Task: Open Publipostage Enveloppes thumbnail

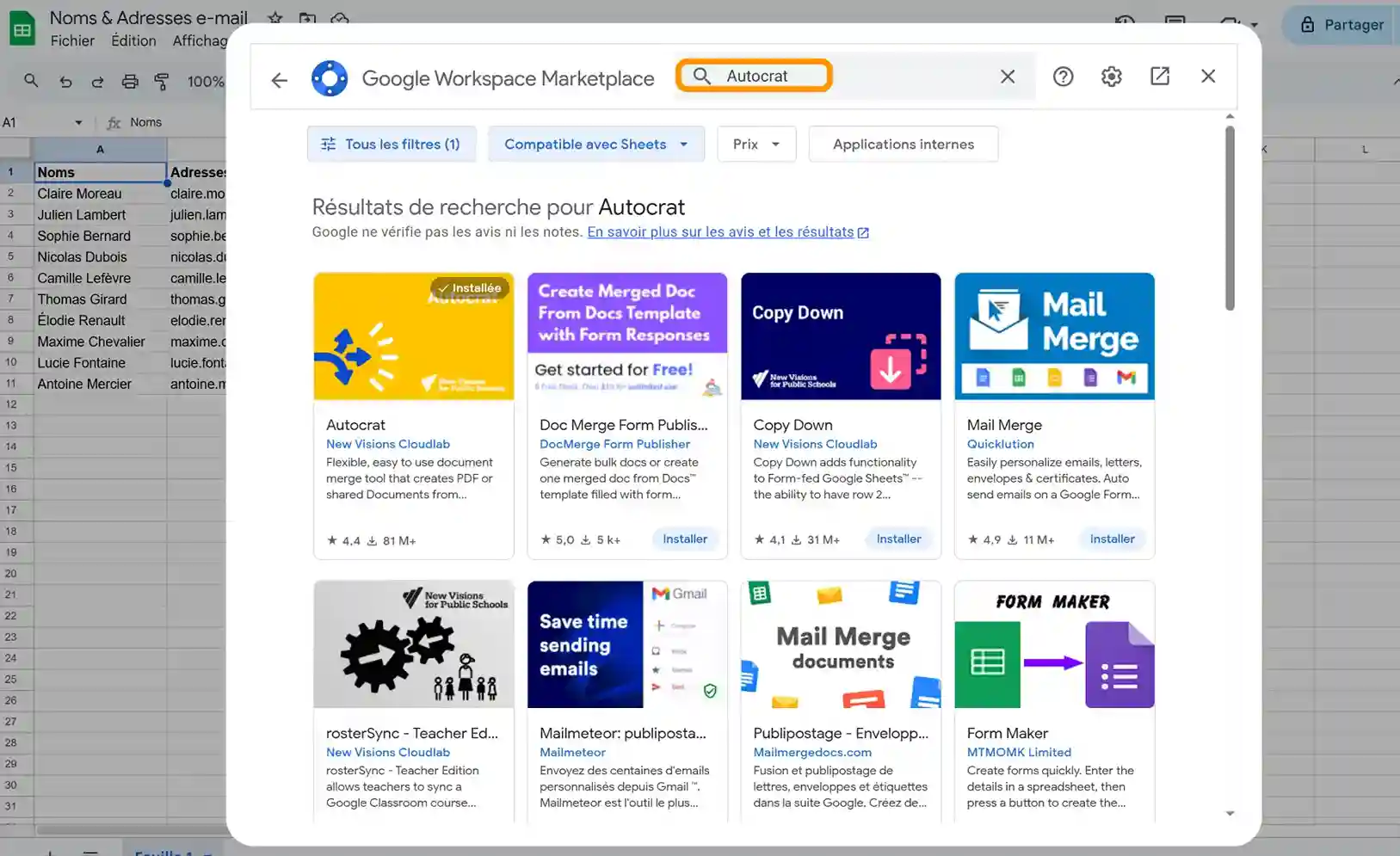Action: coord(841,644)
